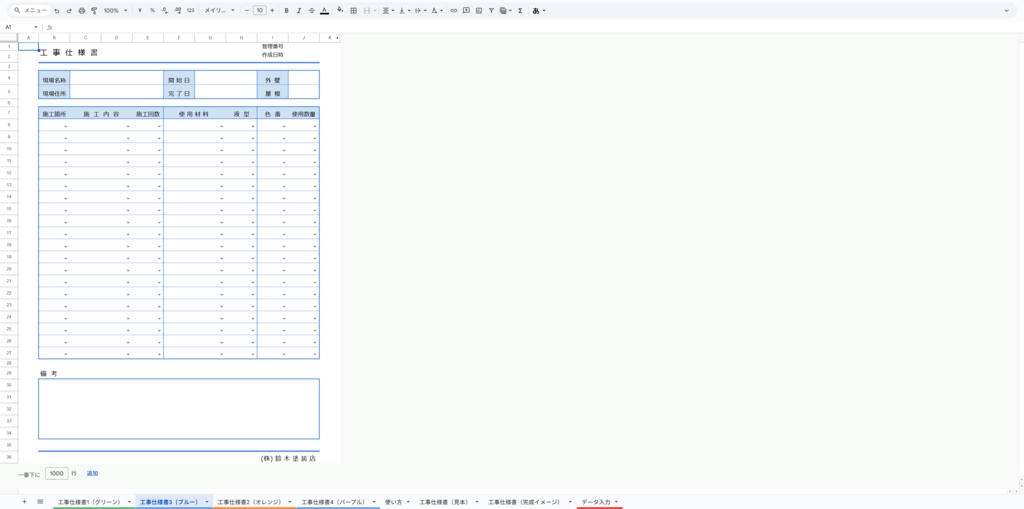Click the 1000 rows input field

point(57,473)
